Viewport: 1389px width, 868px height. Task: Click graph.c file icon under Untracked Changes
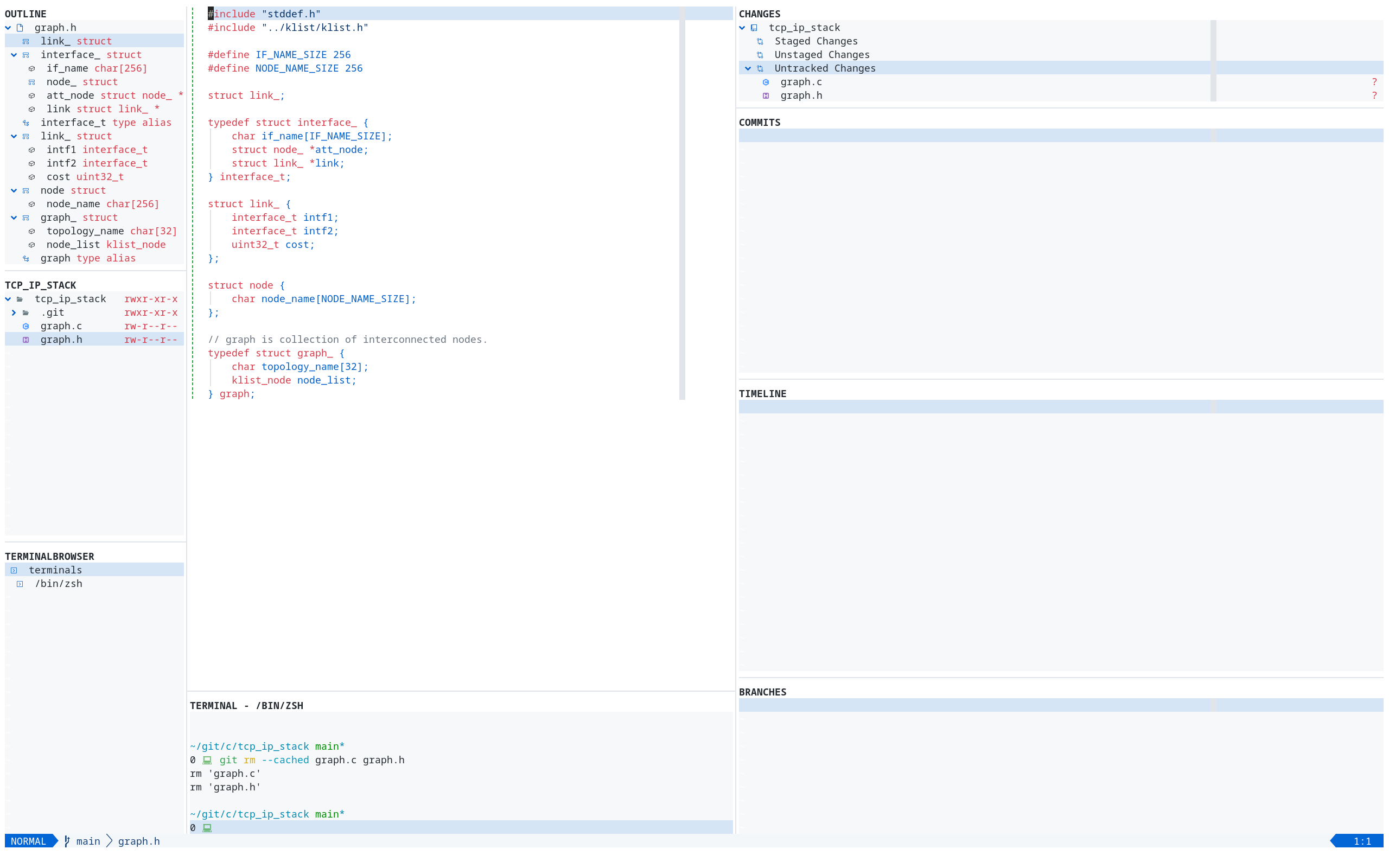[766, 82]
